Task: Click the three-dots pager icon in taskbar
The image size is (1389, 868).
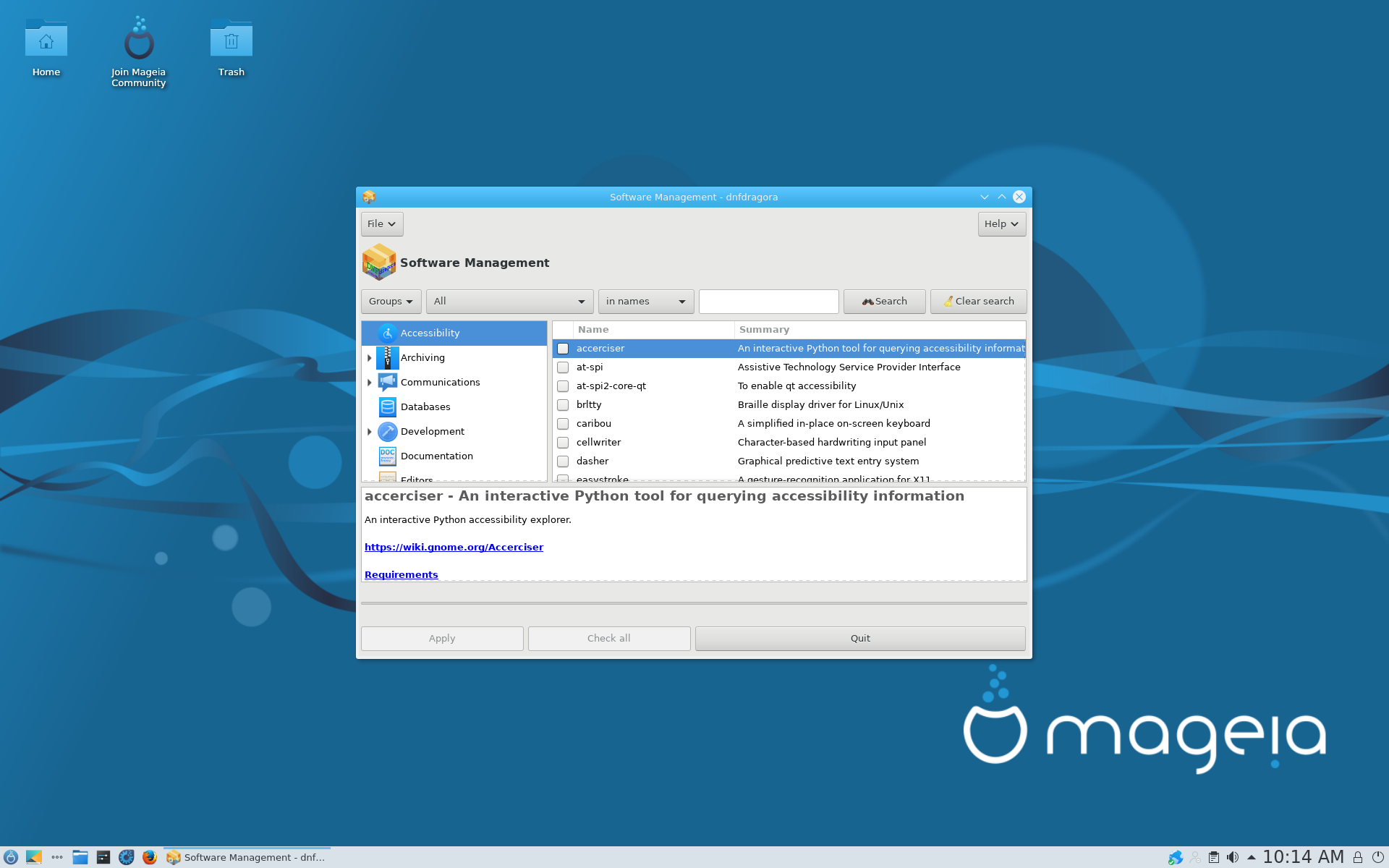Action: click(57, 857)
